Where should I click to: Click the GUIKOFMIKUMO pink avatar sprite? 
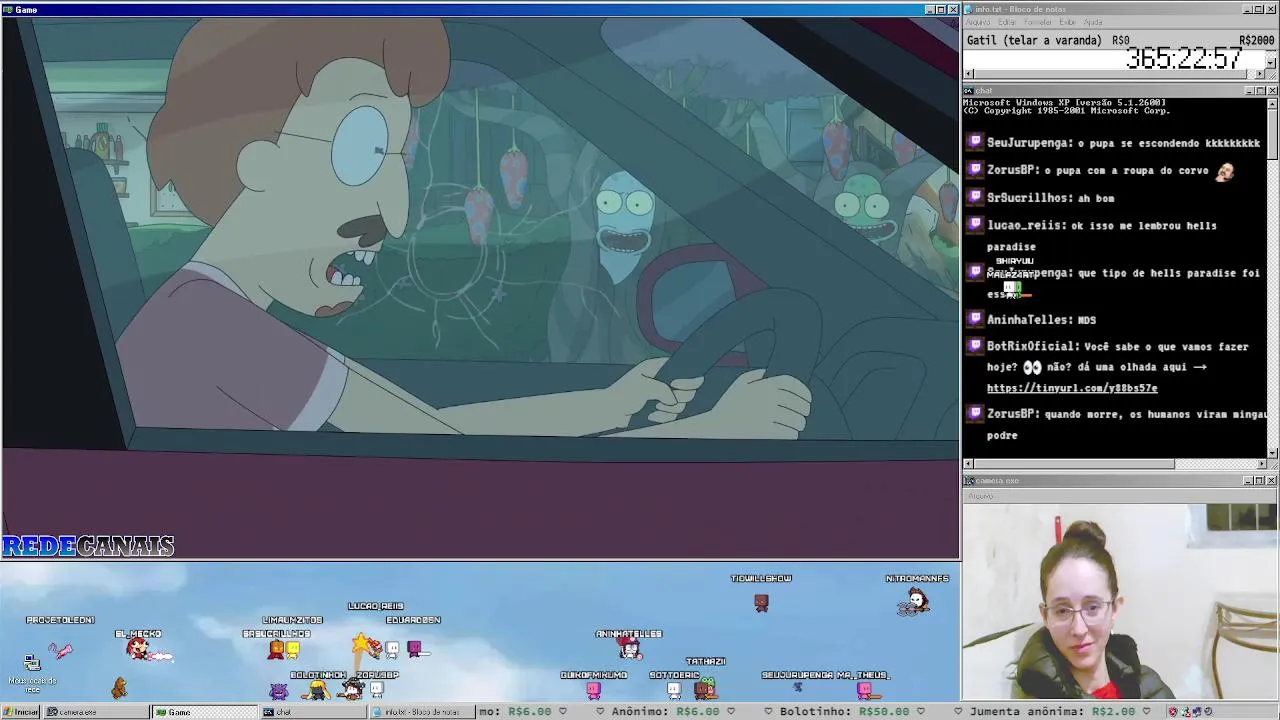click(593, 689)
